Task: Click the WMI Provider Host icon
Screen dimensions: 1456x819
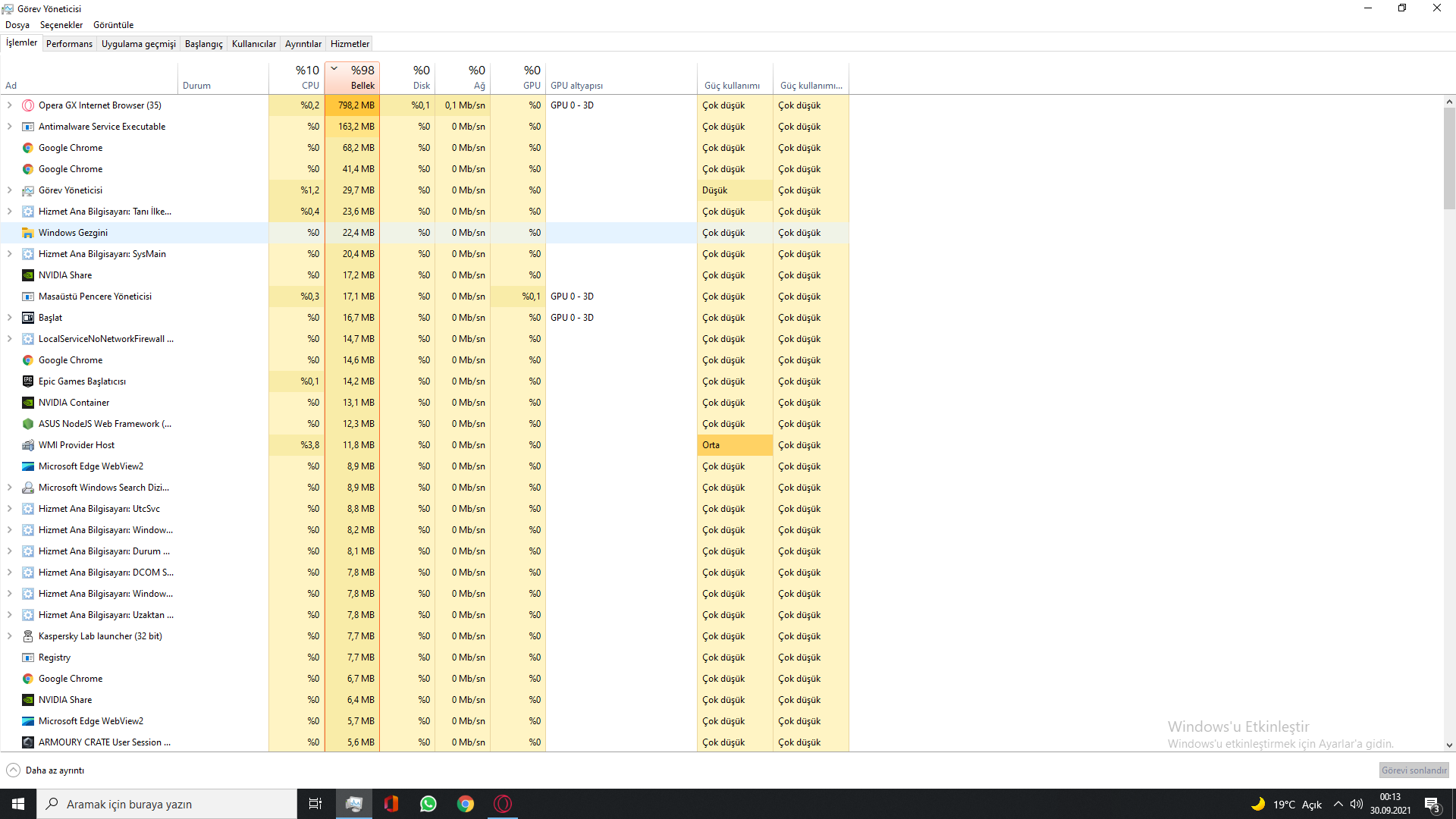Action: (28, 445)
